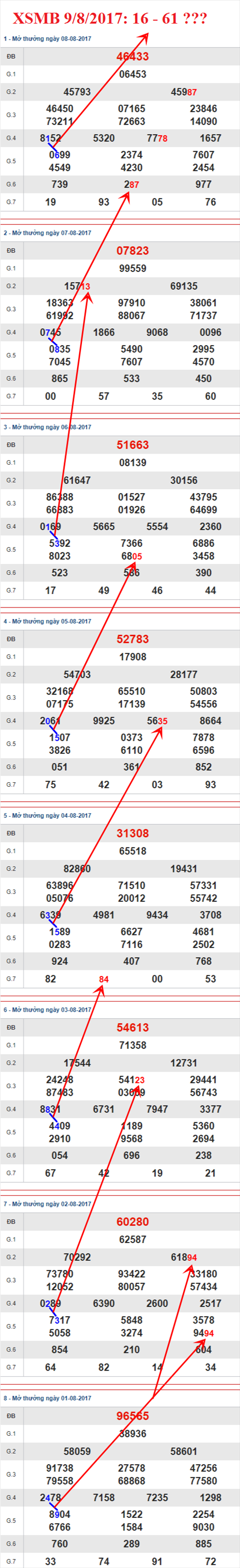This screenshot has width=240, height=1568.
Task: Select header '3 - Mở thưởng ngày 06-08-2017'
Action: point(47,427)
